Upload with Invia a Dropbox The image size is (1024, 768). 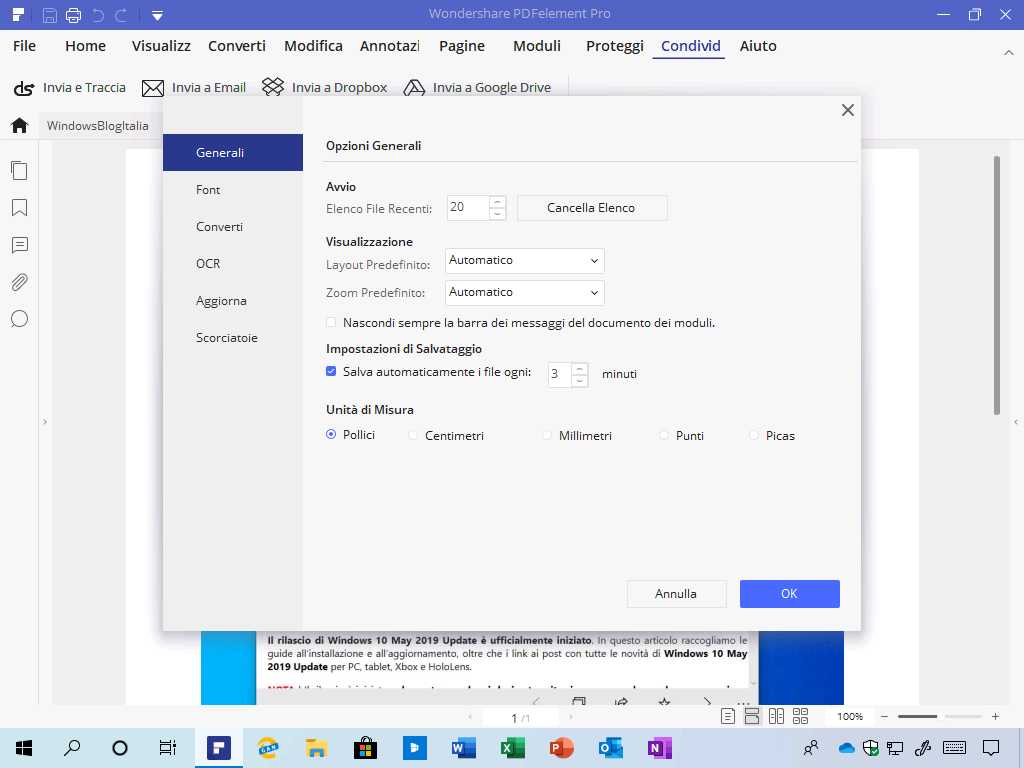[325, 88]
